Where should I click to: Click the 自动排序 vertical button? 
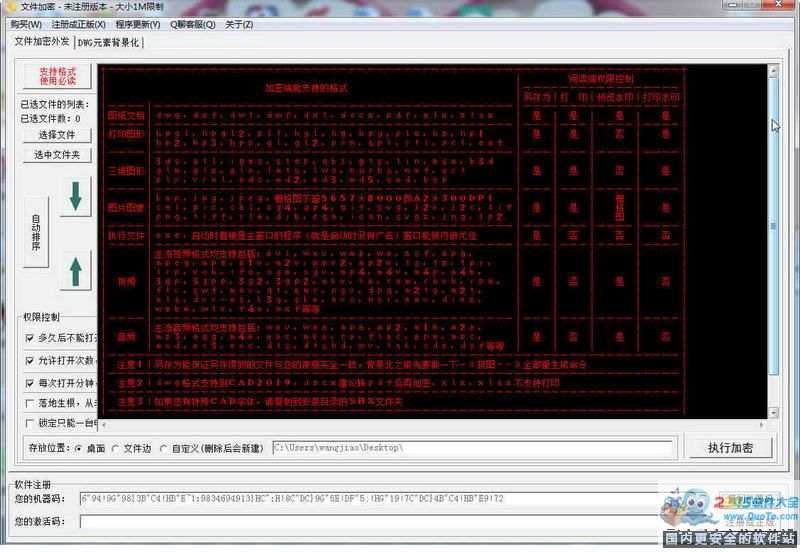point(36,232)
